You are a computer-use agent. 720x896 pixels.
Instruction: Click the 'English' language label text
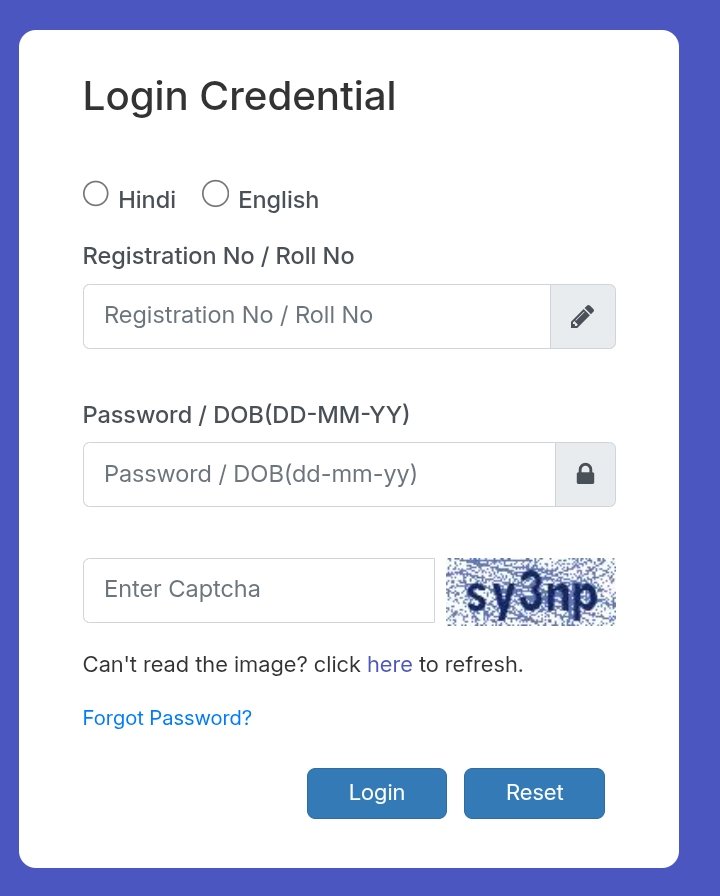(278, 200)
